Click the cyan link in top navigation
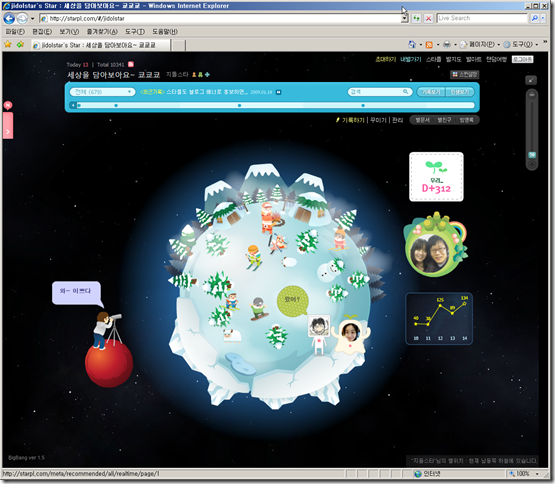 411,59
